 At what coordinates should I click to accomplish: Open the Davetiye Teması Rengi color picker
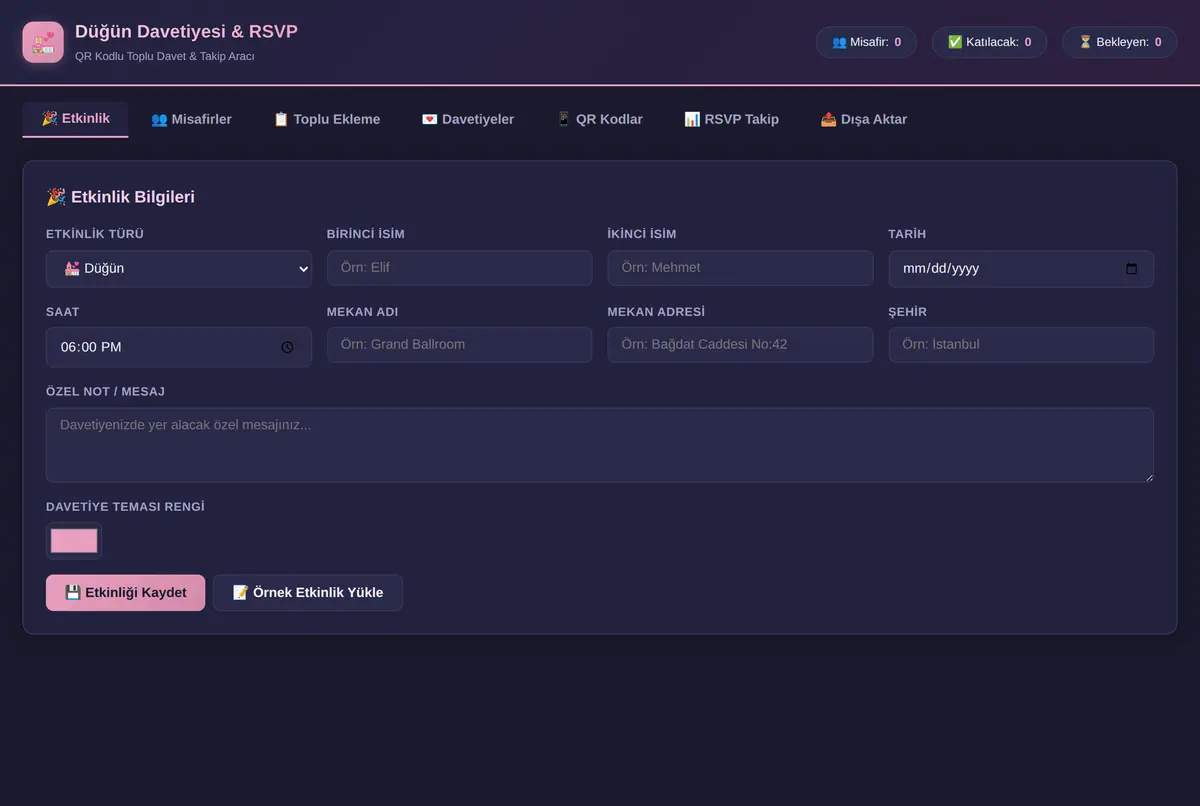click(x=74, y=541)
